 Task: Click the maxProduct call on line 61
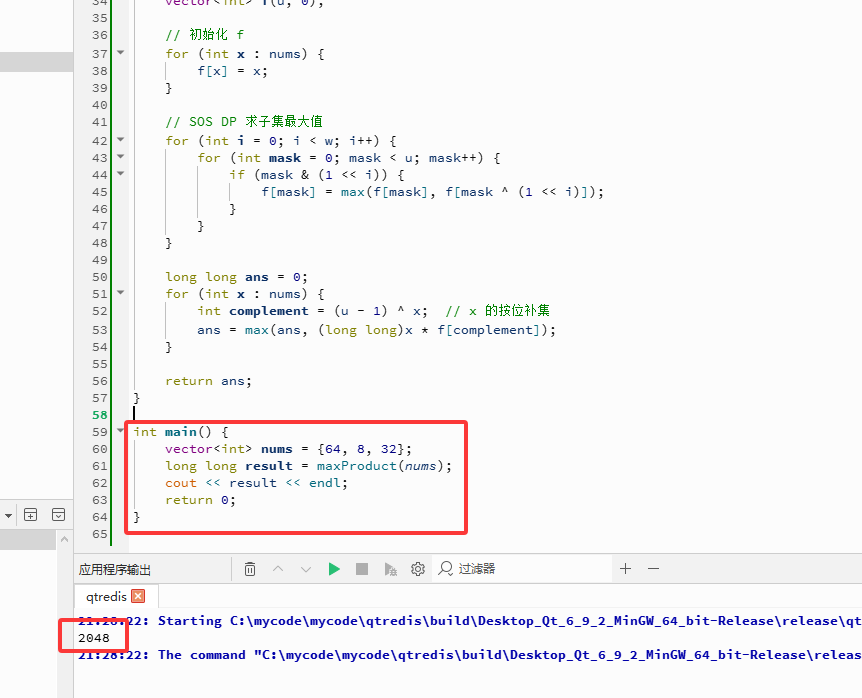[356, 466]
